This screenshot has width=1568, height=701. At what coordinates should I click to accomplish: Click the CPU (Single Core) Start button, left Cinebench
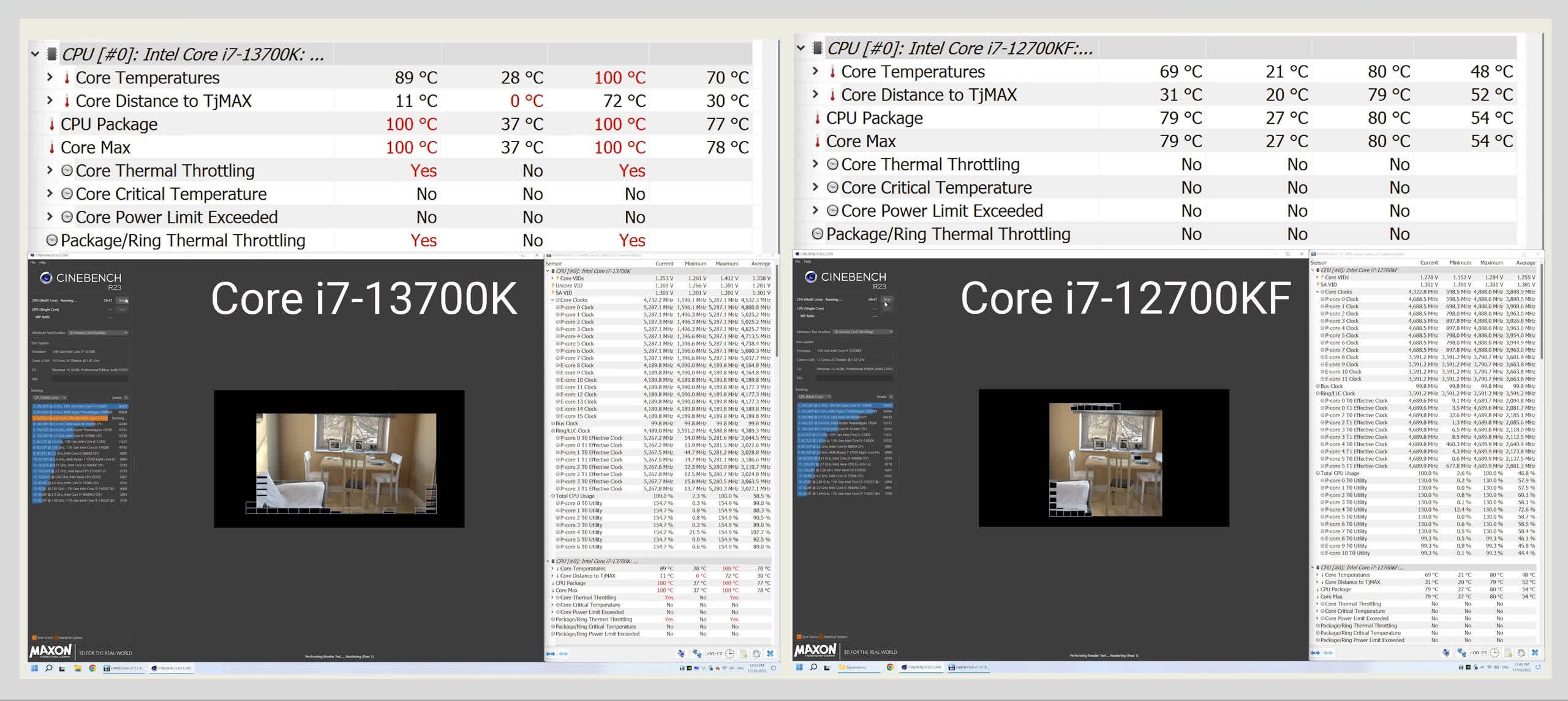[x=123, y=309]
